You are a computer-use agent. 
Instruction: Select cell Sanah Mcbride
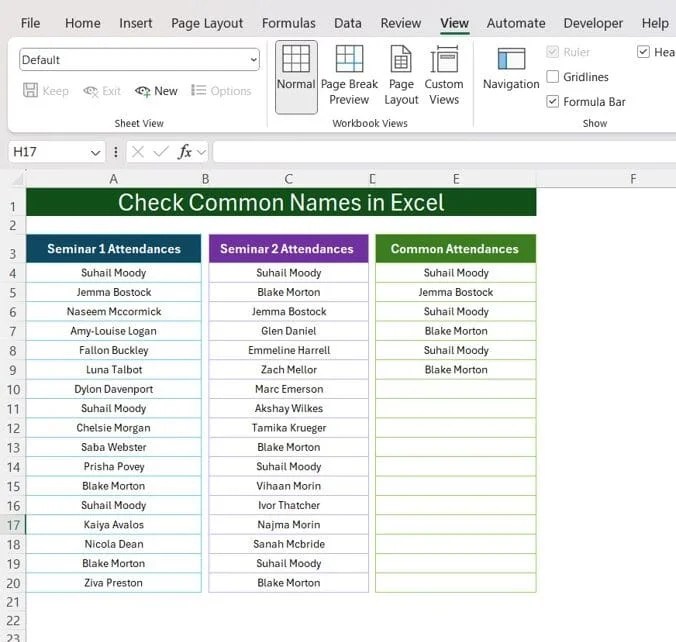coord(288,544)
